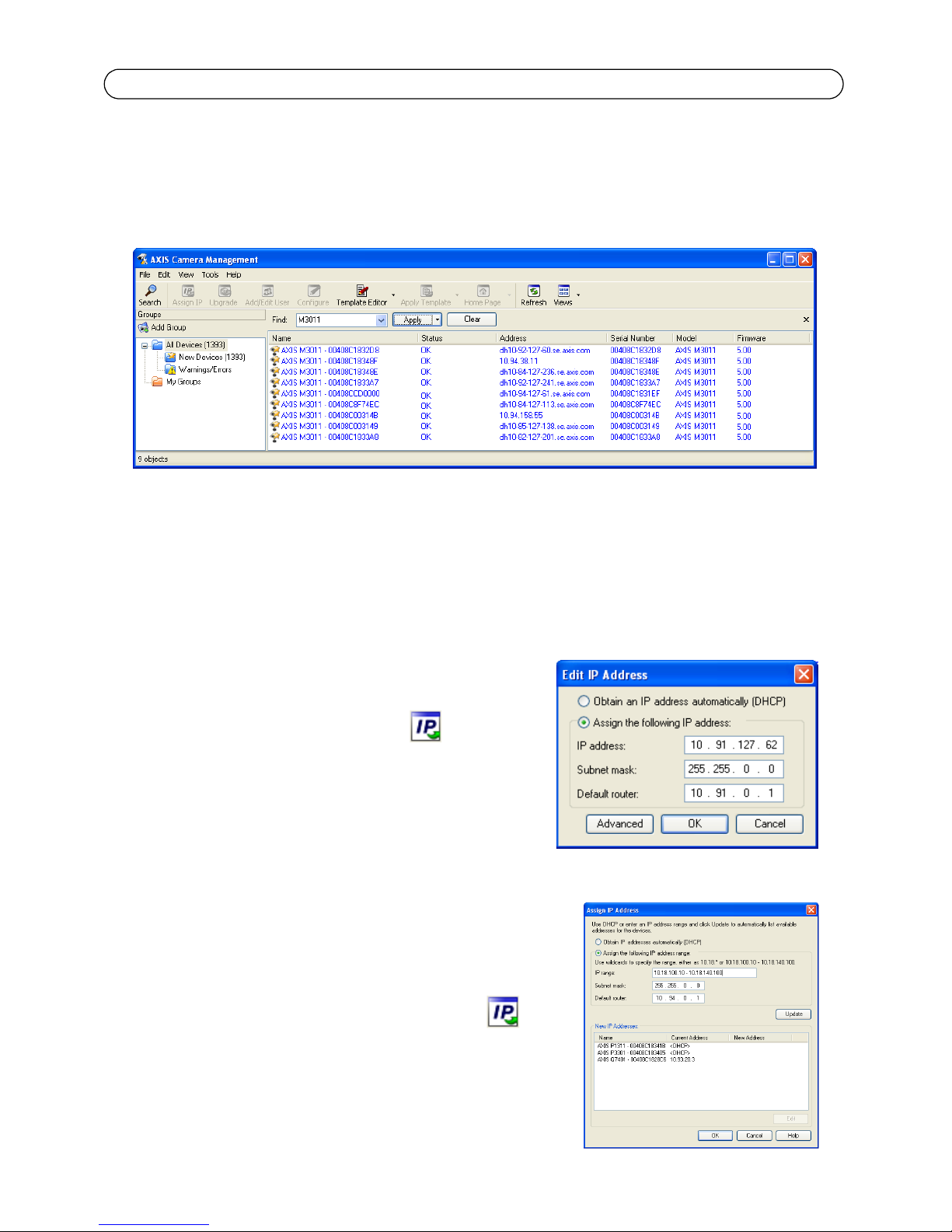Image resolution: width=952 pixels, height=1232 pixels.
Task: Click the Refresh toolbar icon
Action: click(x=533, y=291)
